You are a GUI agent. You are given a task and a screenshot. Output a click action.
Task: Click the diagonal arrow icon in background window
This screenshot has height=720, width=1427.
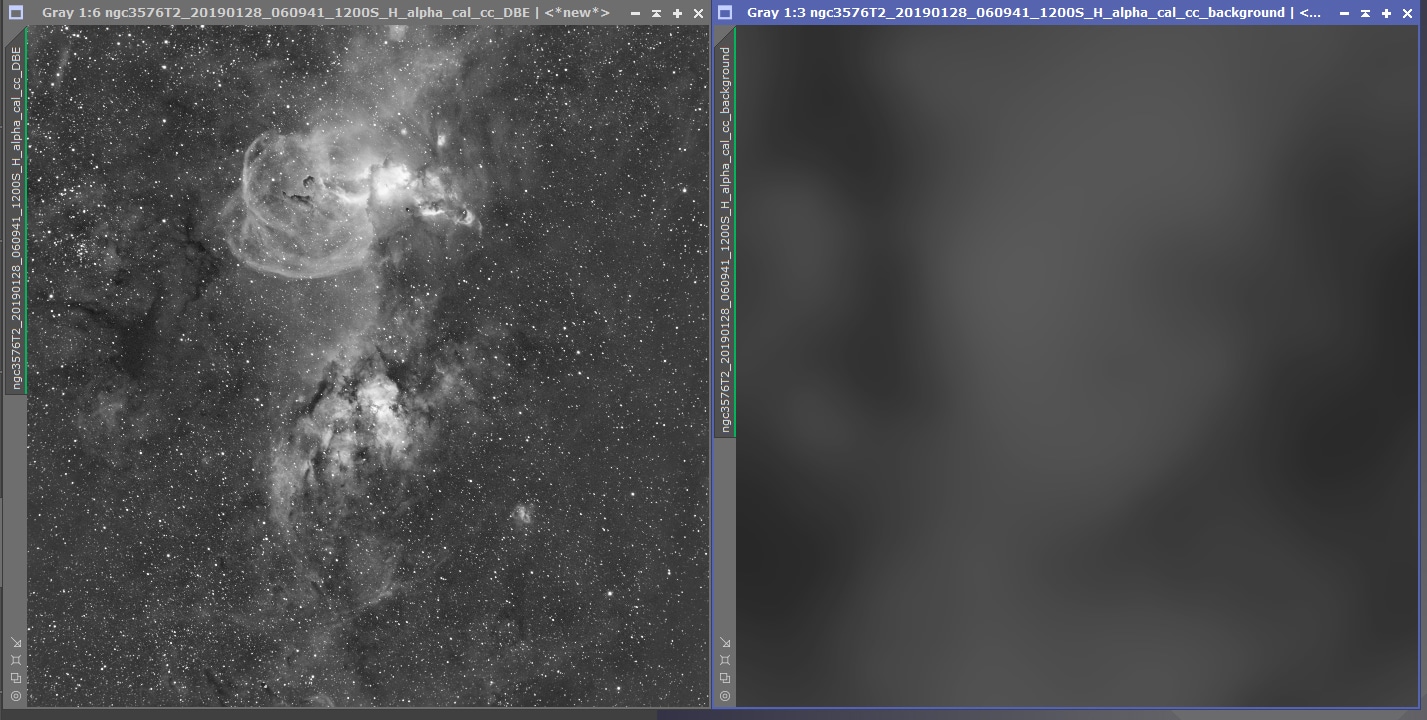(725, 643)
